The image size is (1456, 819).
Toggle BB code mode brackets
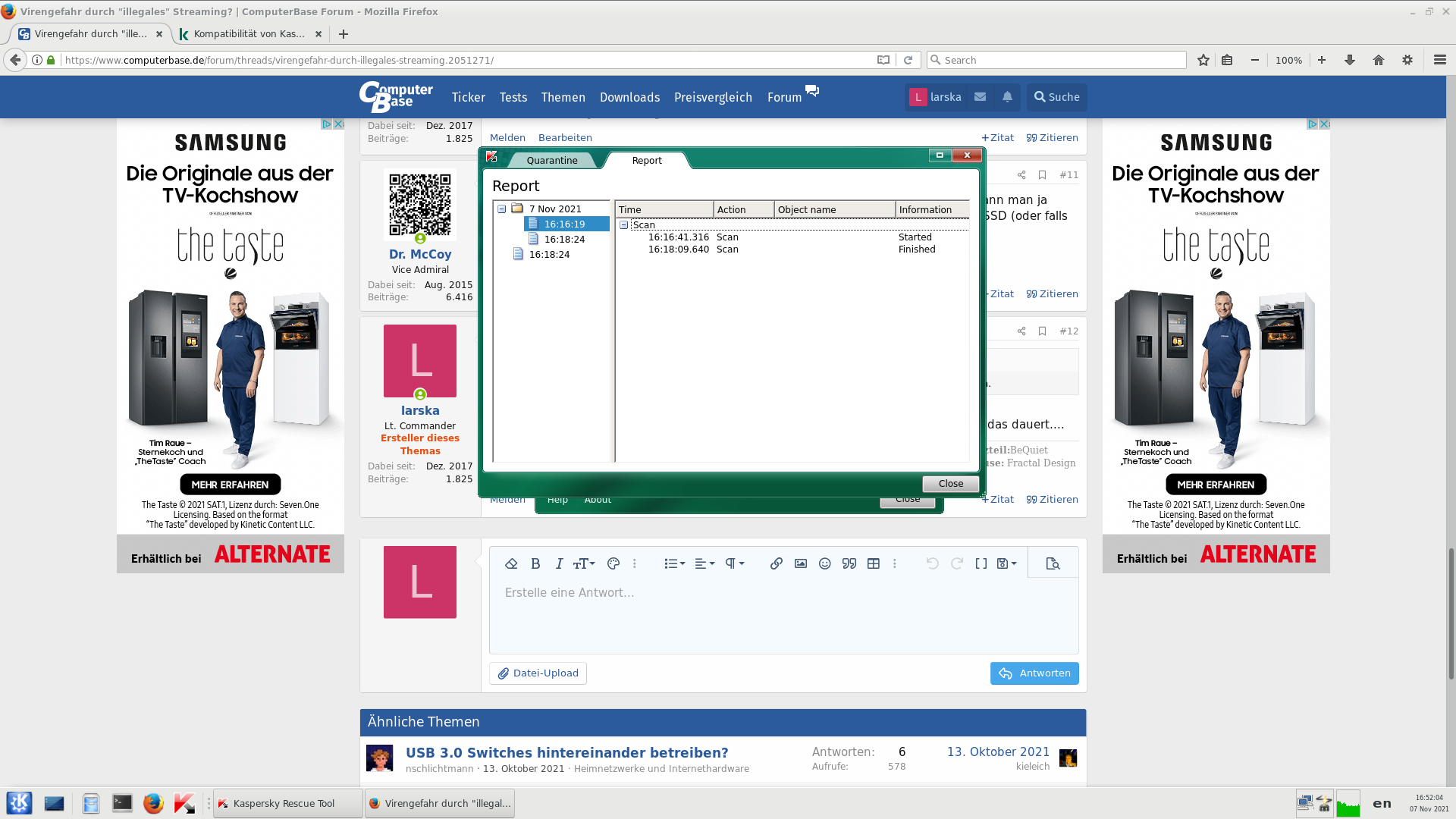[x=981, y=563]
